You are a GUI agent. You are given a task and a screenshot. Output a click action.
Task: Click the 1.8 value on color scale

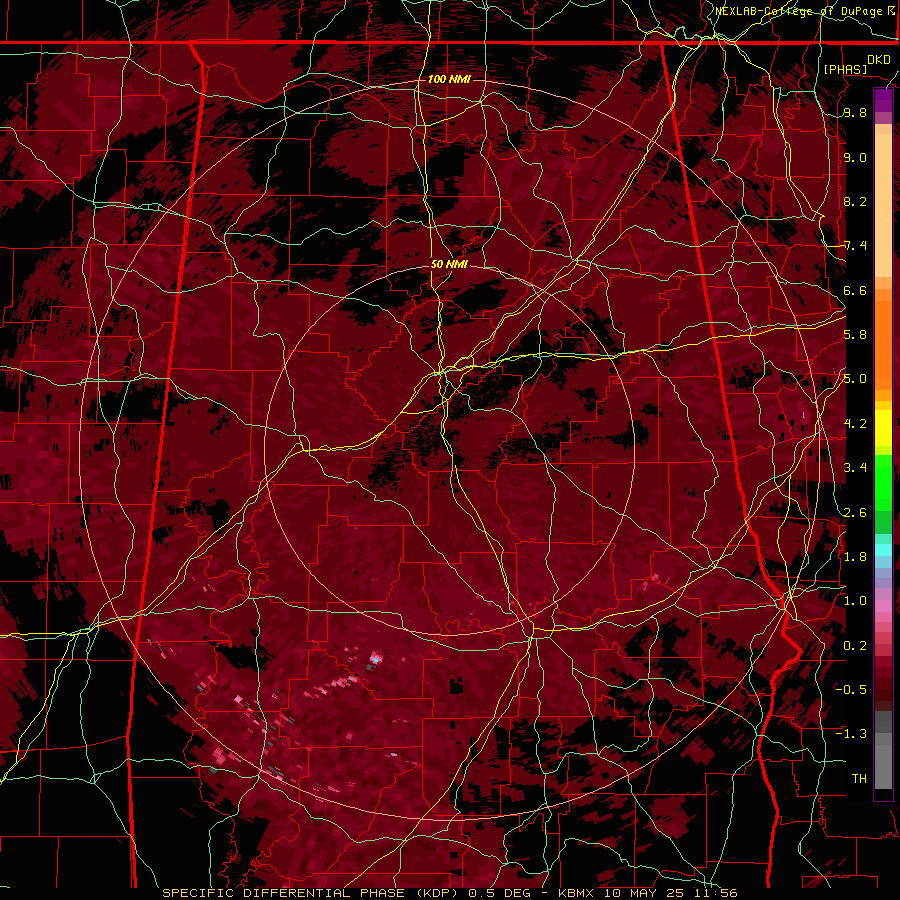(855, 556)
